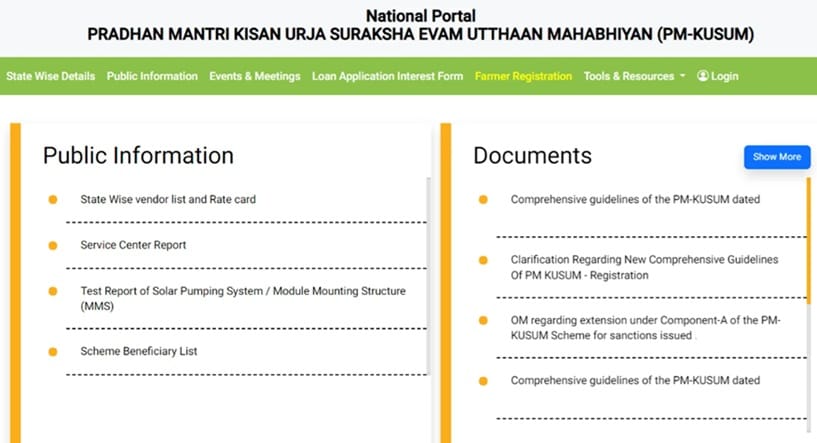Open first Comprehensive guidelines of PM-KUSUM document
Viewport: 817px width, 443px height.
coord(635,200)
